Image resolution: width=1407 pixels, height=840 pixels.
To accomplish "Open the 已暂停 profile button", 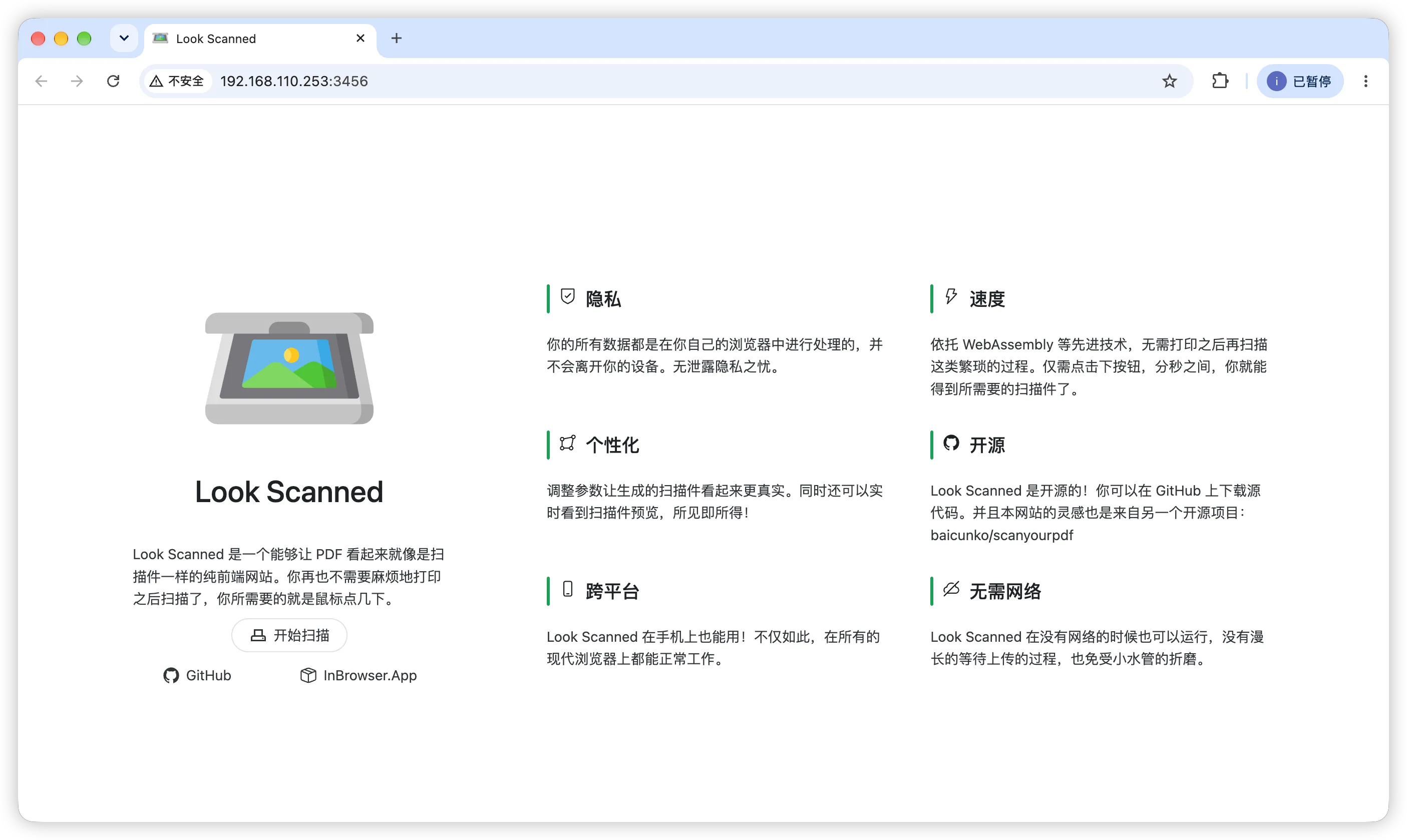I will [x=1300, y=81].
